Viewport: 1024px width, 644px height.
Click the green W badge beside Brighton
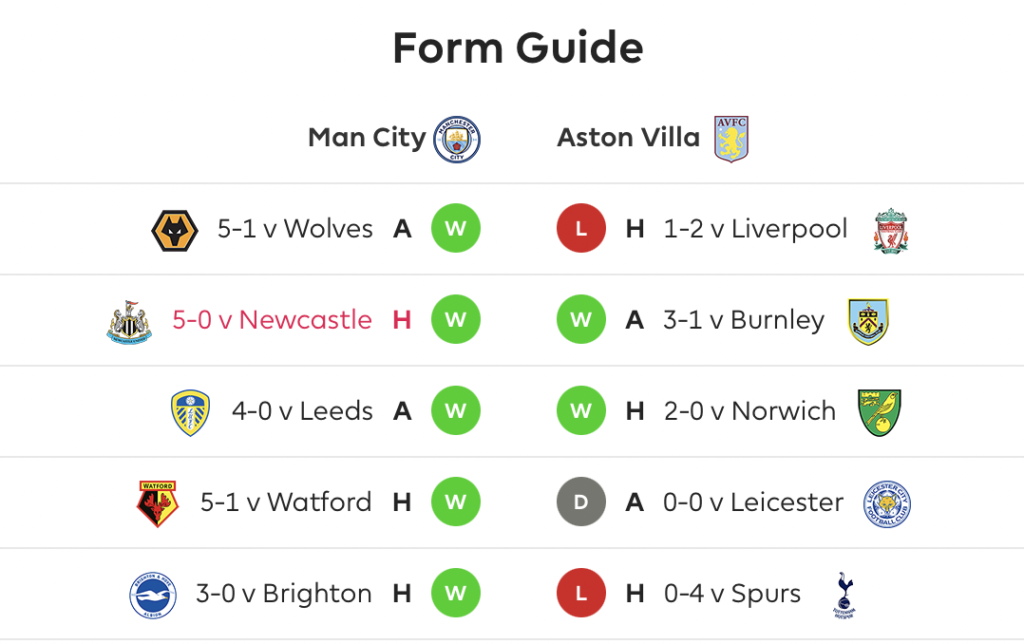coord(456,593)
